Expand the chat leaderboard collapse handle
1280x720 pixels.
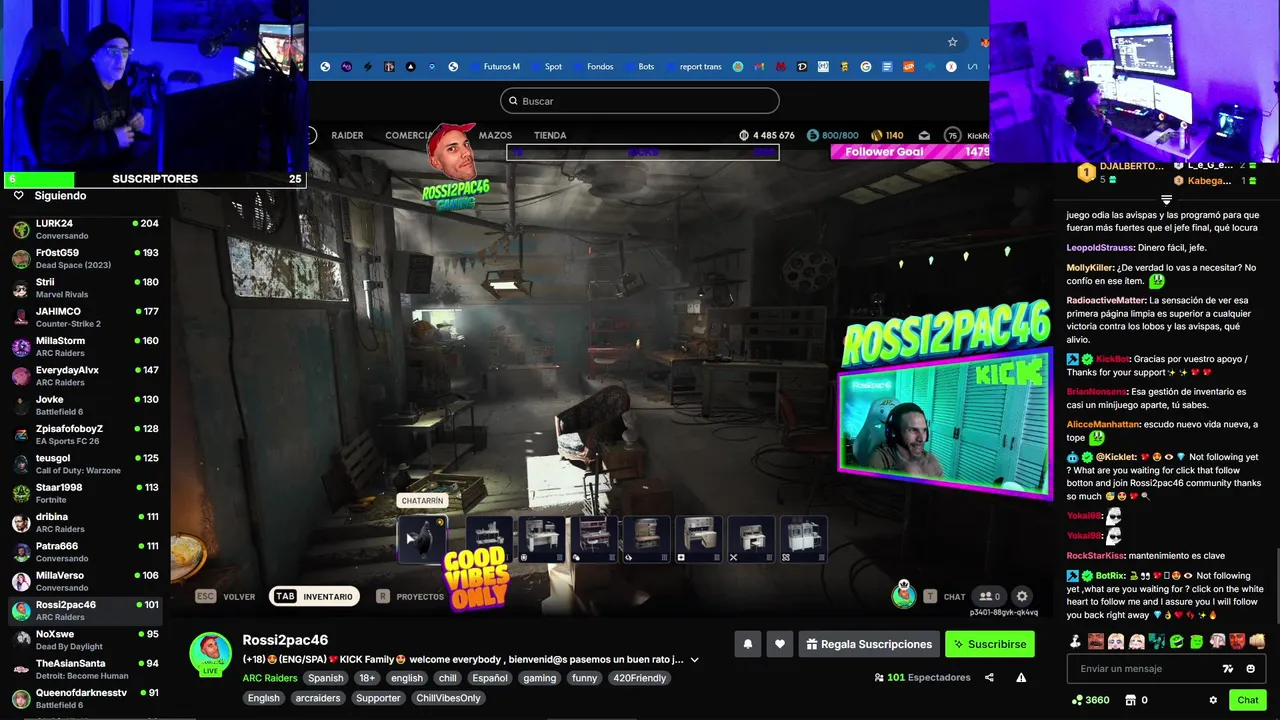coord(1166,200)
